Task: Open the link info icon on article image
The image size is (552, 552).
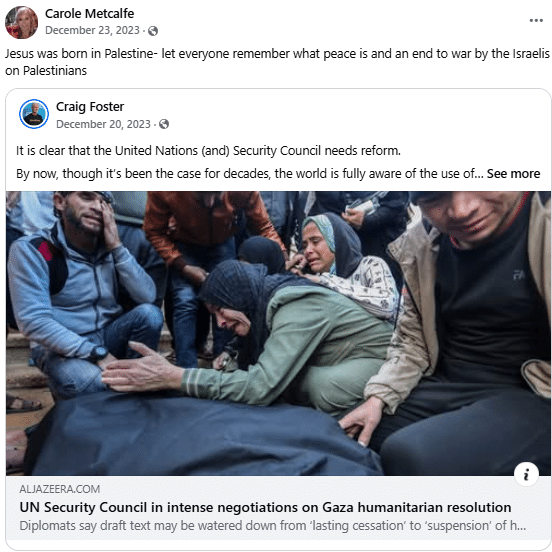Action: pyautogui.click(x=526, y=474)
